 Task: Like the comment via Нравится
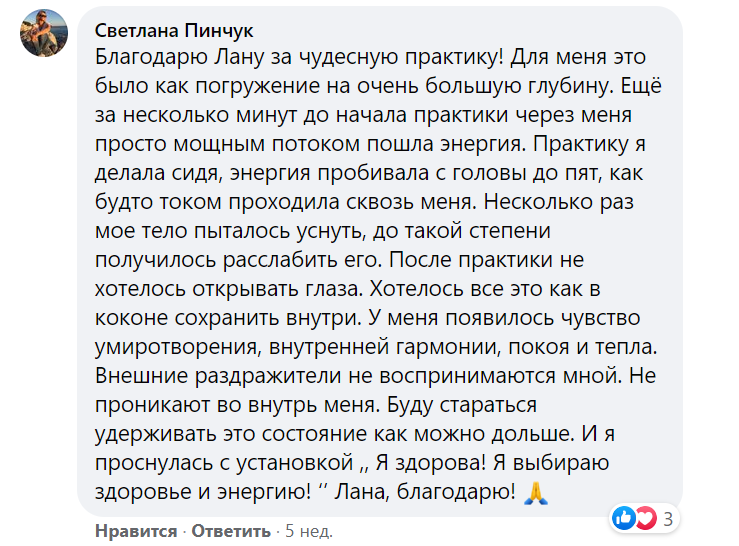[x=136, y=531]
